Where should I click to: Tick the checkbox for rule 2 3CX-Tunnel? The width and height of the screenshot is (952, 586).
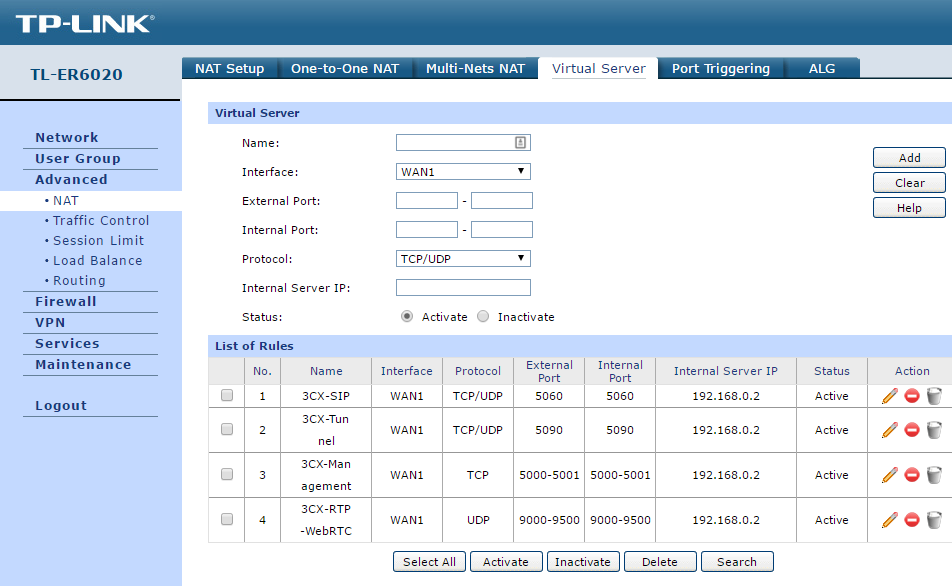227,429
